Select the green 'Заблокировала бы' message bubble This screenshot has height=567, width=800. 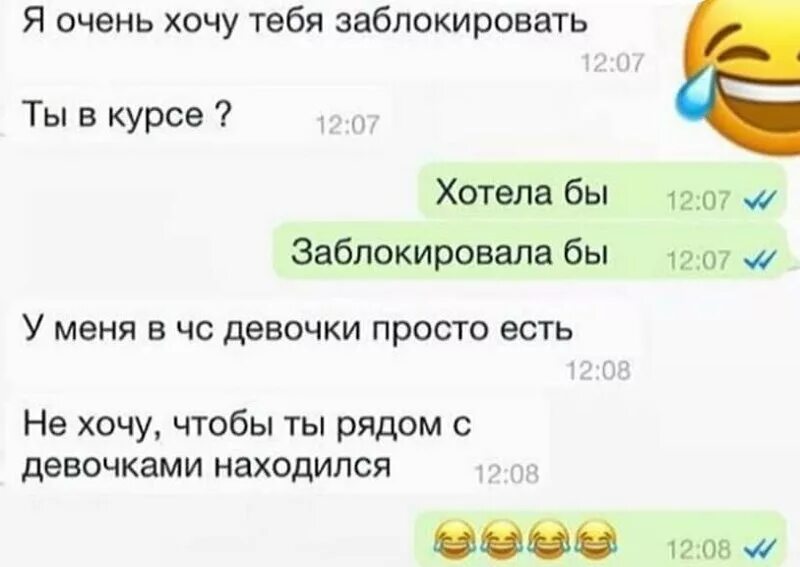[x=531, y=251]
